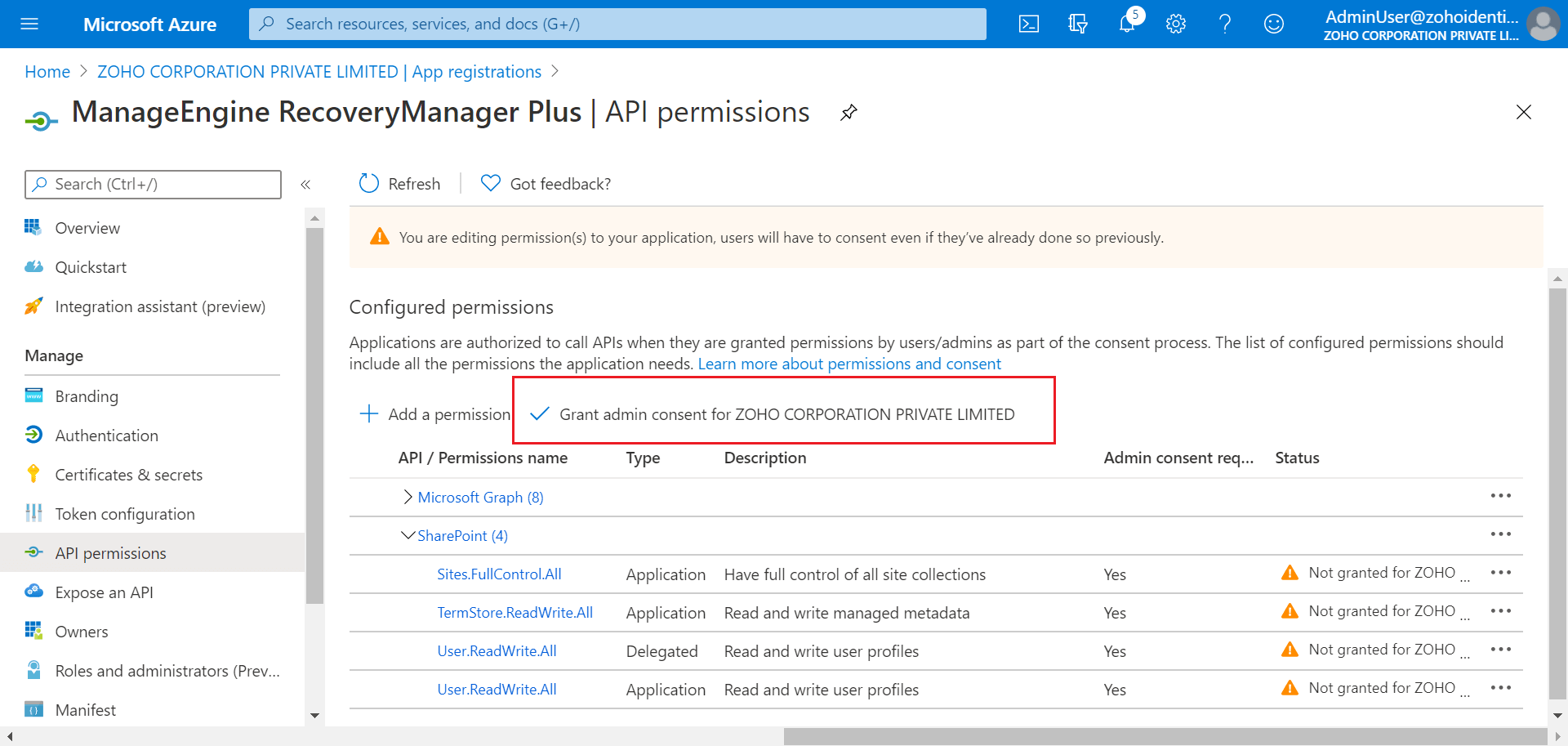
Task: Open the portal hamburger menu
Action: coord(29,24)
